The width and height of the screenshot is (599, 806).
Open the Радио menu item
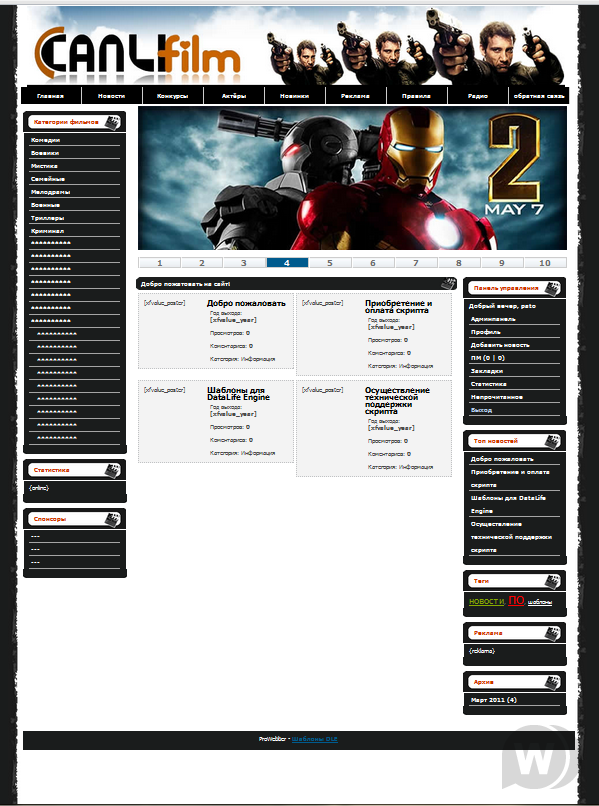(478, 96)
